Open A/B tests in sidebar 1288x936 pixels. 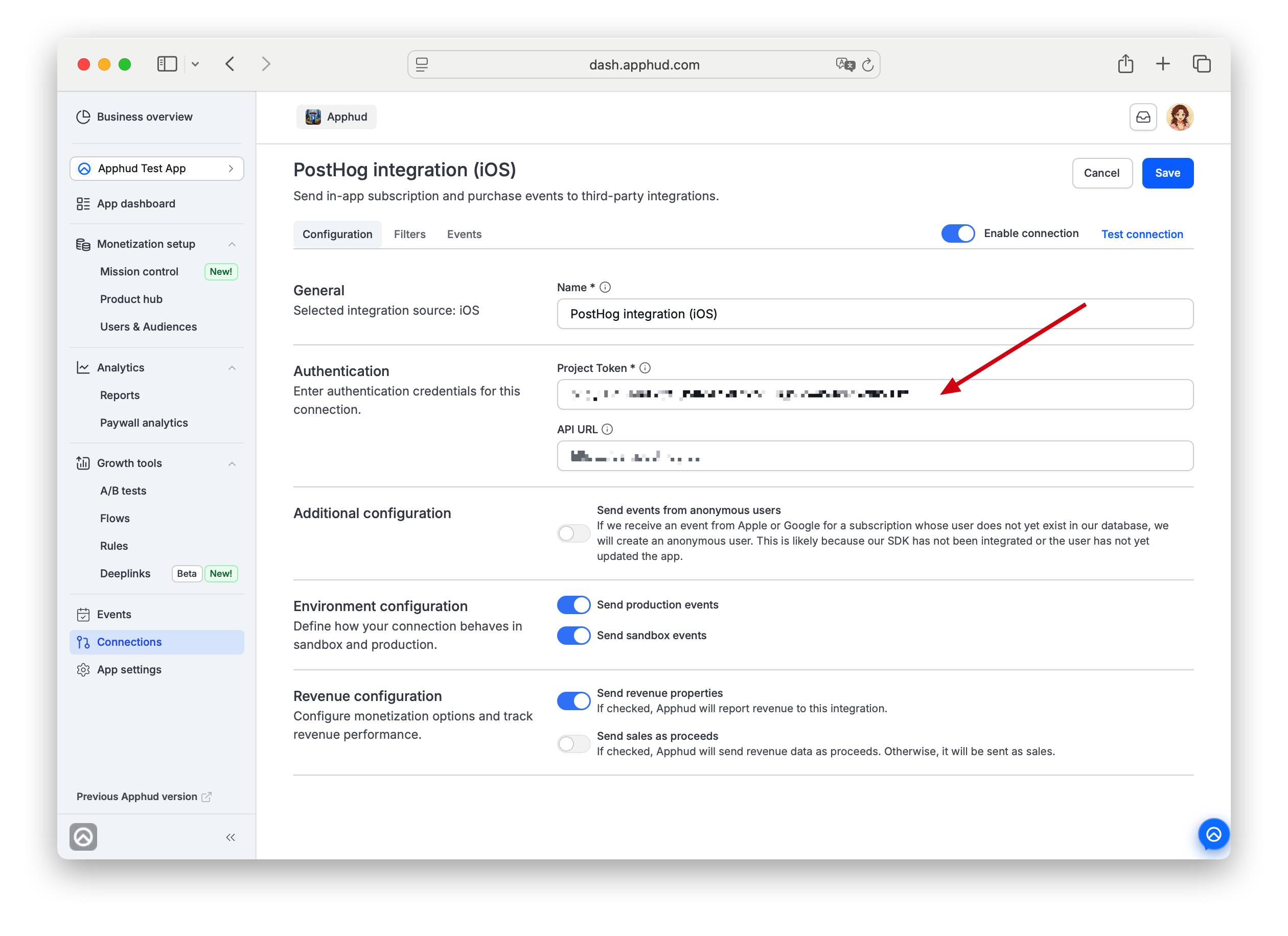click(123, 490)
